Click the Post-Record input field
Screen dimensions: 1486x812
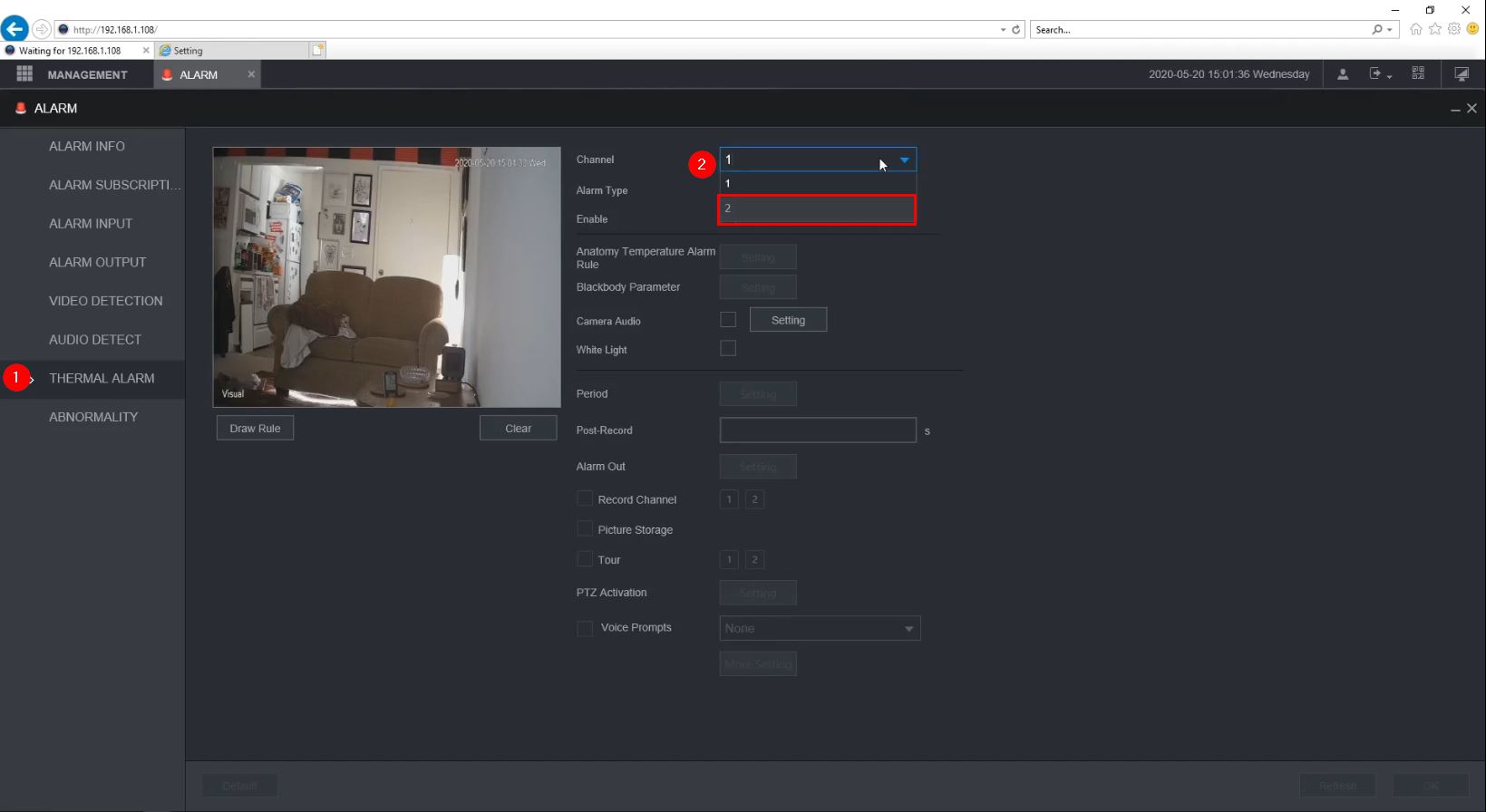[x=817, y=430]
